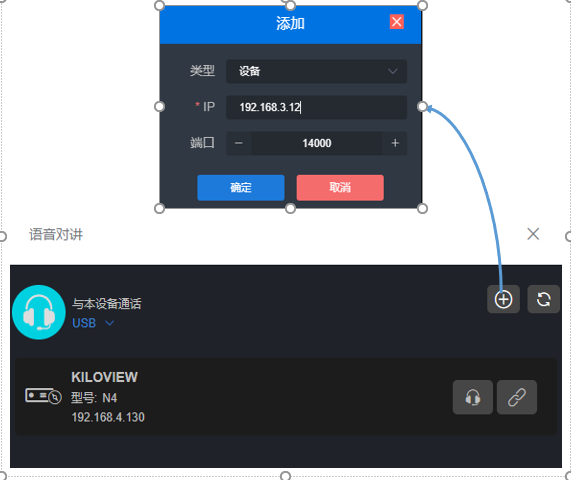571x480 pixels.
Task: Click the IP address input field
Action: pyautogui.click(x=316, y=107)
